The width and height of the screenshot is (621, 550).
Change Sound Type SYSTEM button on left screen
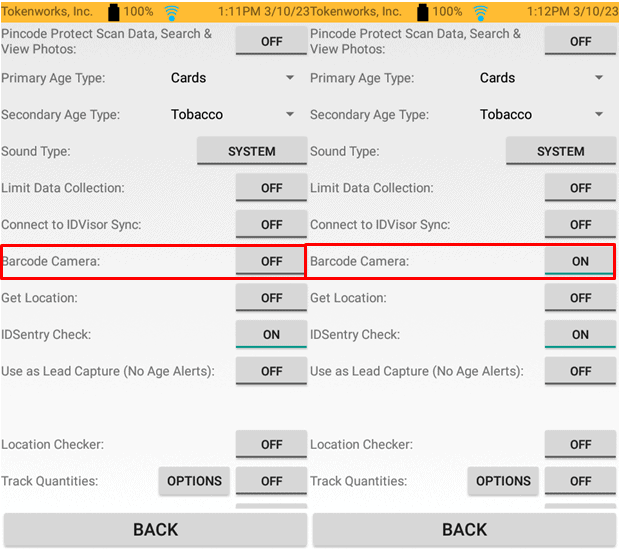tap(252, 151)
